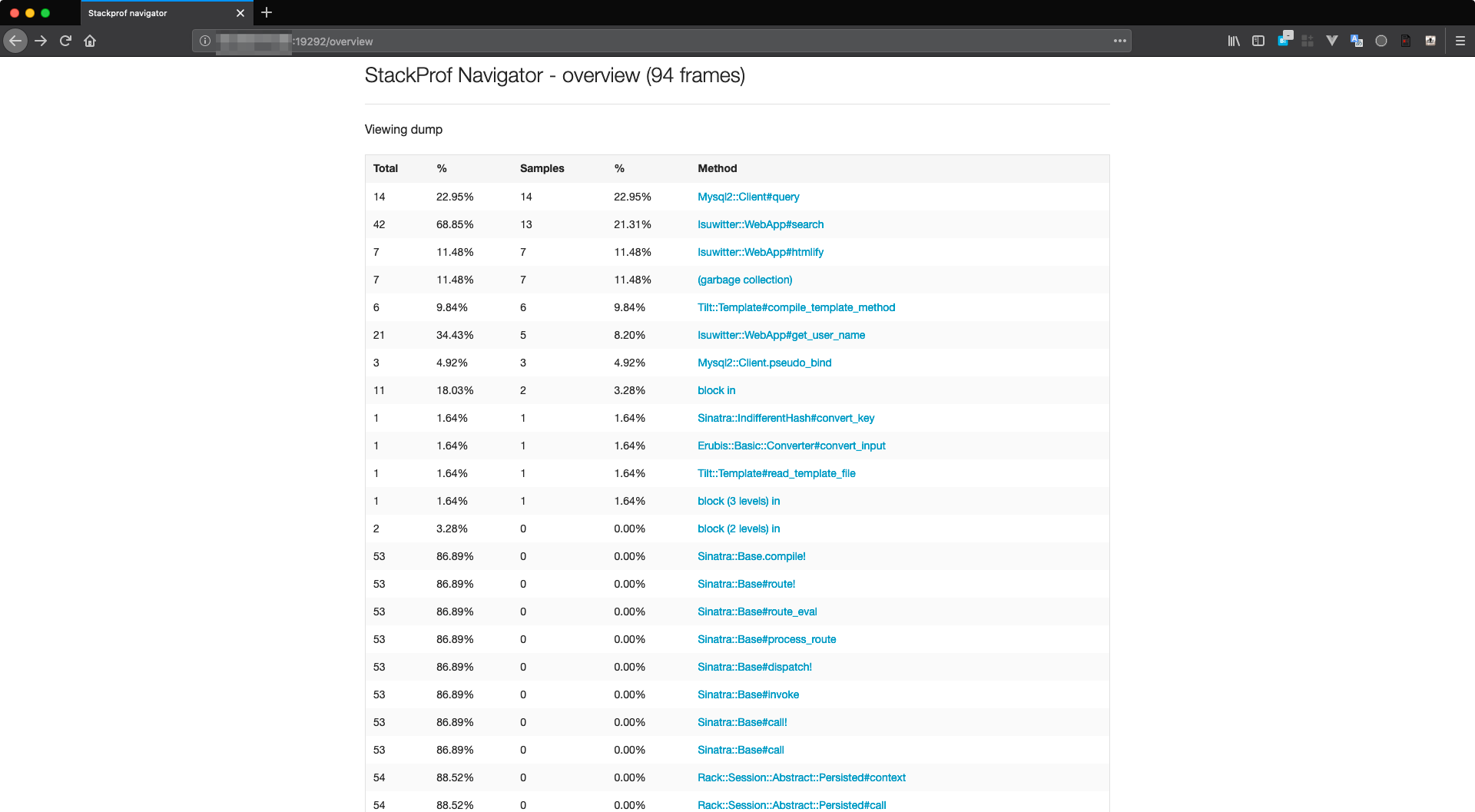Click 88.52% in the Persisted#context row
1475x812 pixels.
coord(455,777)
